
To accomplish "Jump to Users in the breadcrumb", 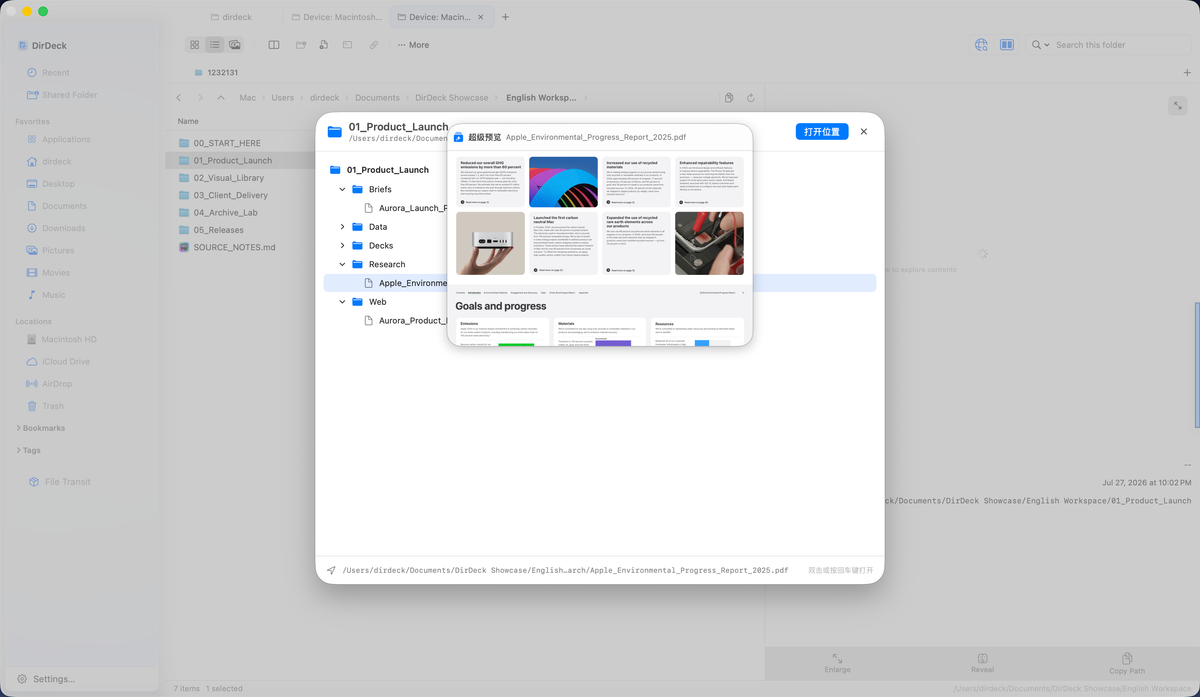I will pyautogui.click(x=283, y=98).
